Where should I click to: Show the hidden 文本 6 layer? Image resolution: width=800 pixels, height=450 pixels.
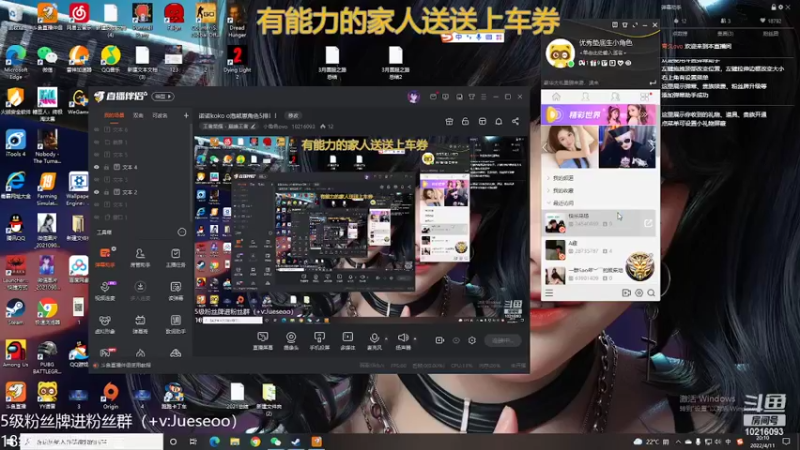coord(96,130)
